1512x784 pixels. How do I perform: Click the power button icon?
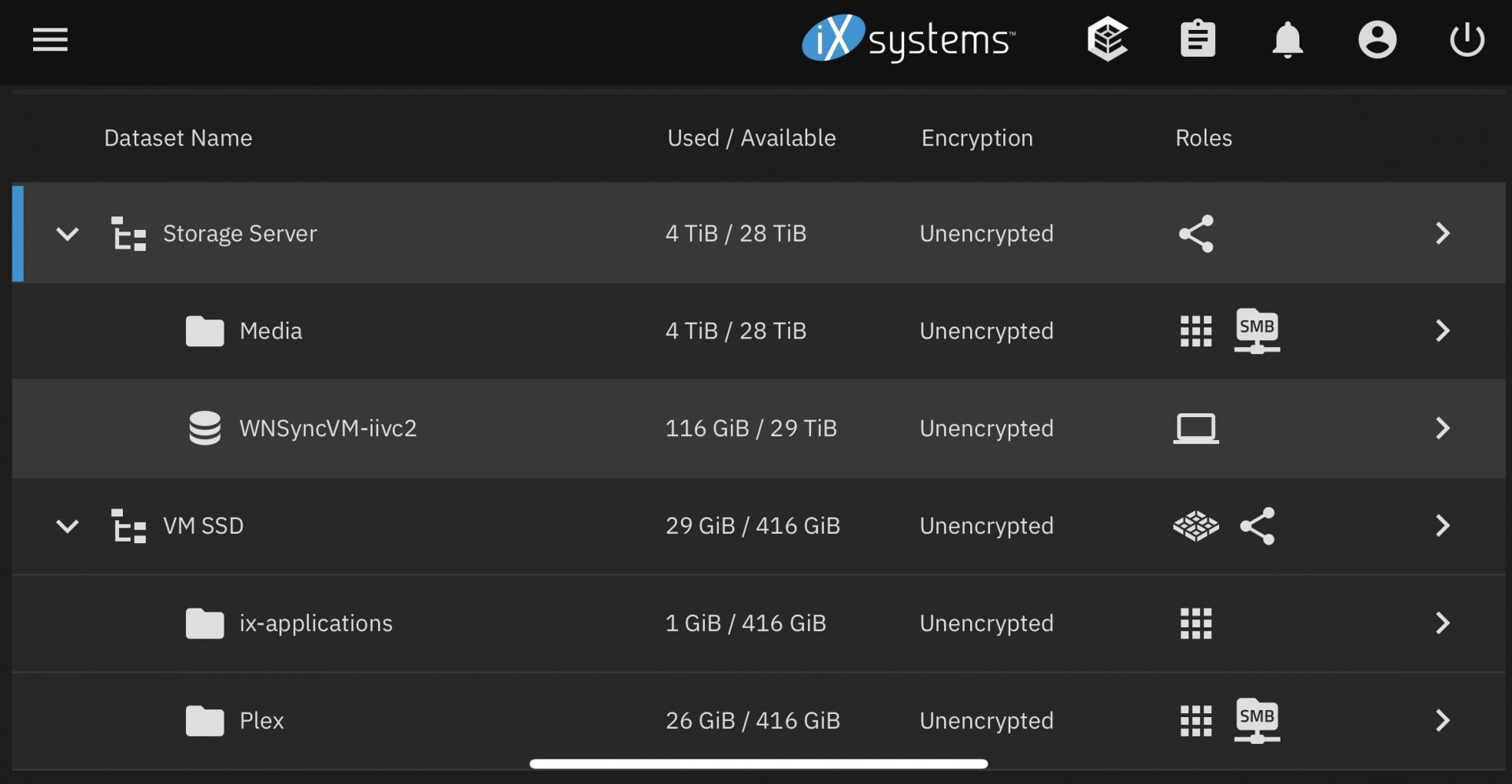tap(1467, 39)
